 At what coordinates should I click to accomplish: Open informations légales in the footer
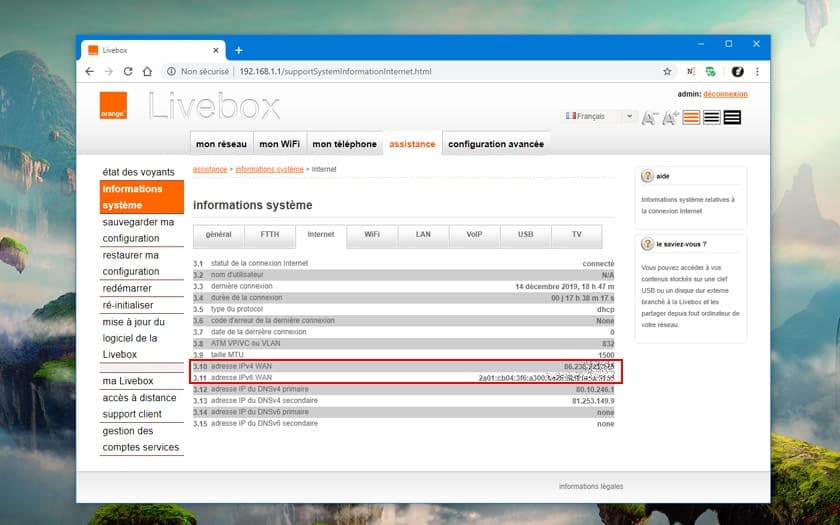click(x=591, y=486)
